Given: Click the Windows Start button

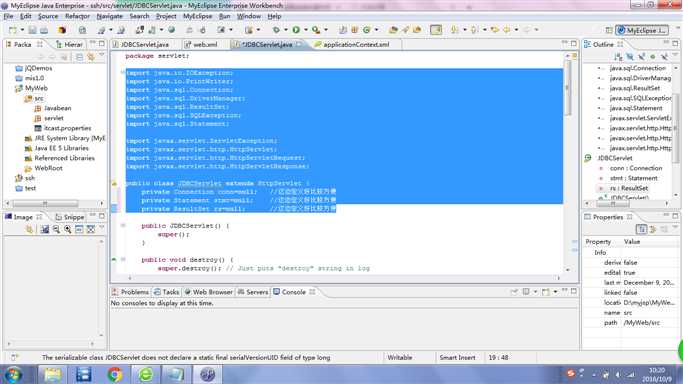Looking at the screenshot, I should [x=13, y=374].
